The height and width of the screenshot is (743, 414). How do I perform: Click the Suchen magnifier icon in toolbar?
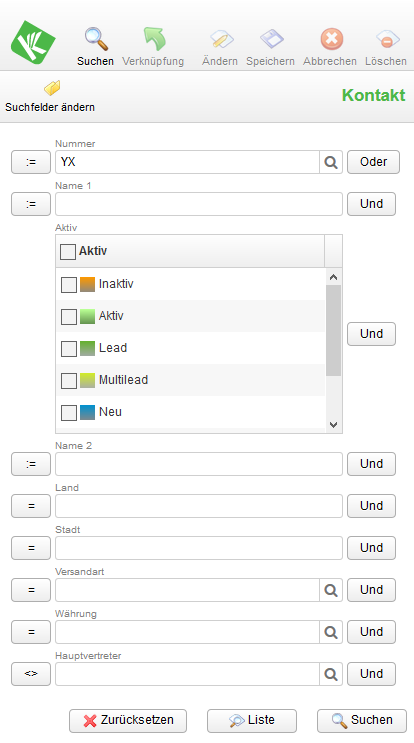point(96,39)
